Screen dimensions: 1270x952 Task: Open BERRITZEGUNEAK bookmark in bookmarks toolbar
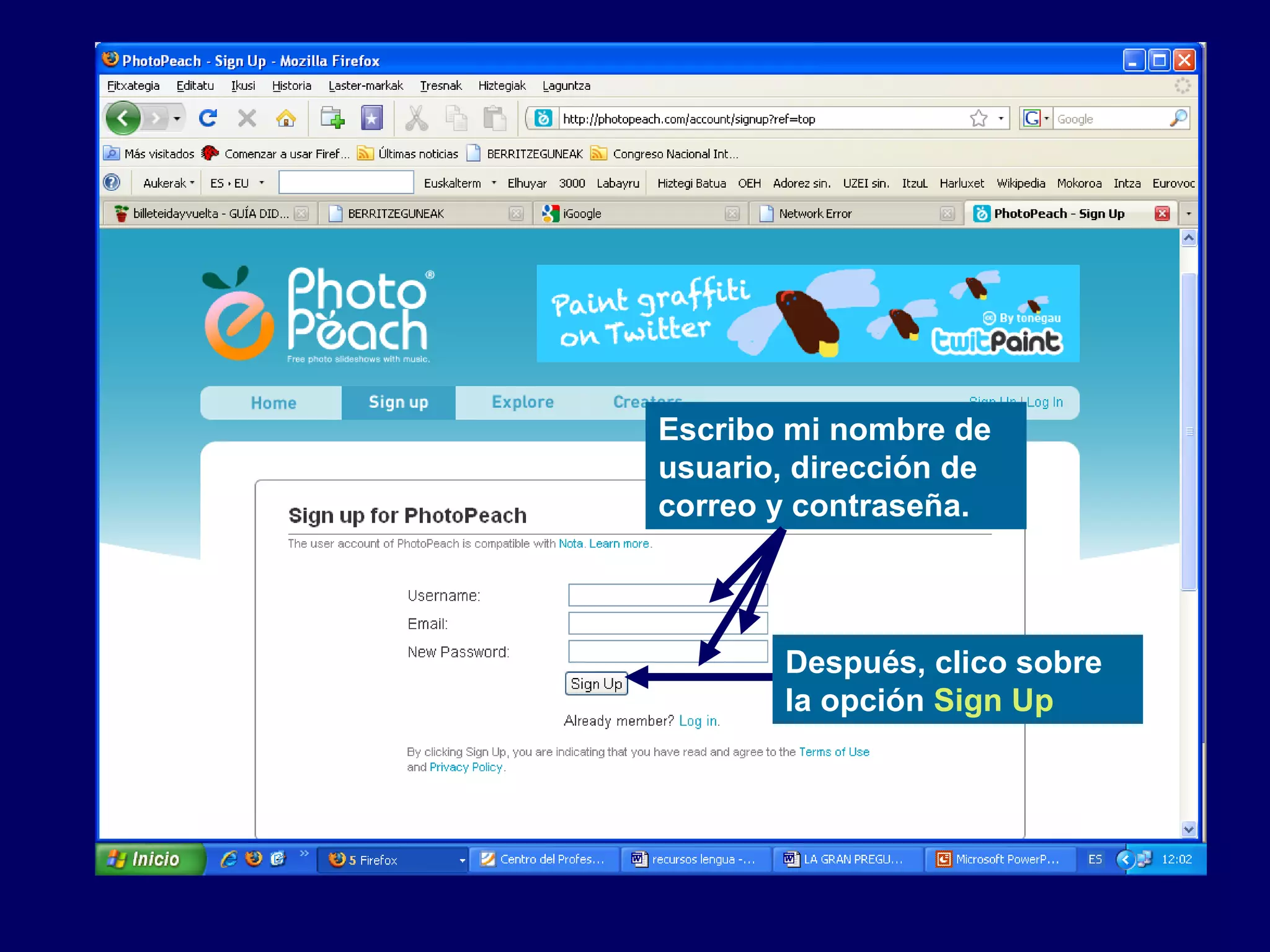point(525,153)
